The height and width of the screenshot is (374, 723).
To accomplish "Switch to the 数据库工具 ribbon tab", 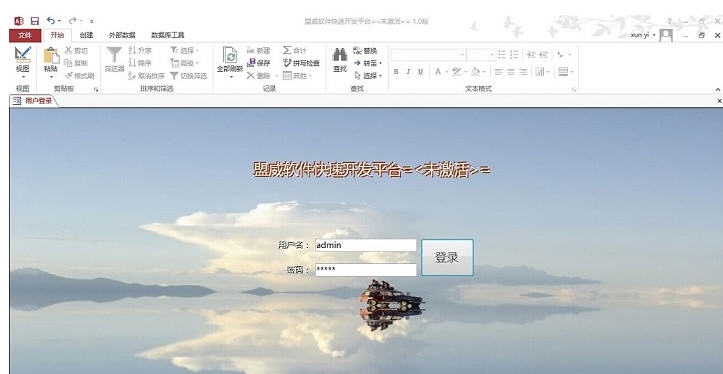I will 168,35.
